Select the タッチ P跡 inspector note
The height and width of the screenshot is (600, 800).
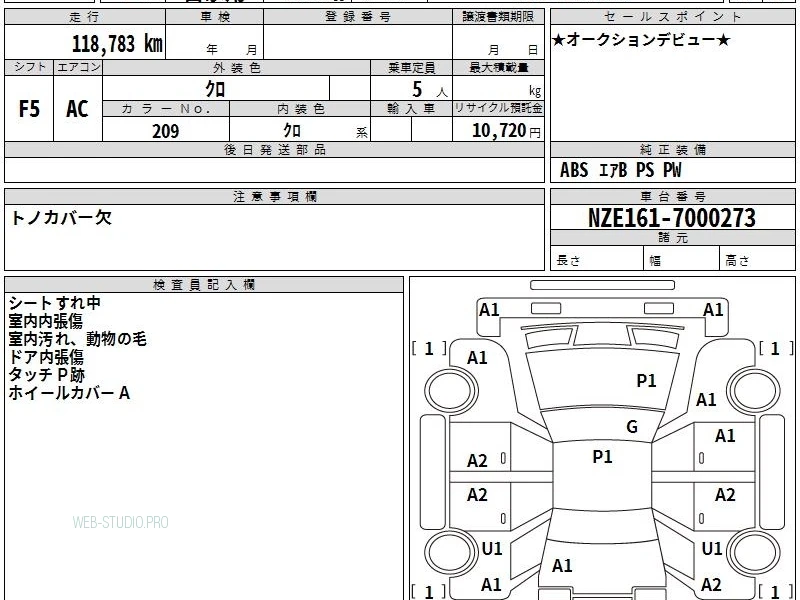(x=46, y=375)
